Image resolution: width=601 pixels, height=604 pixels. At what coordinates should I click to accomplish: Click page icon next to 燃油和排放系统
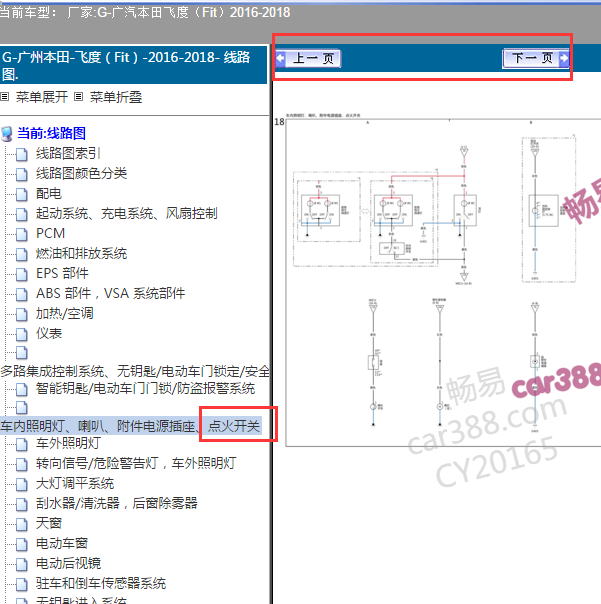22,254
